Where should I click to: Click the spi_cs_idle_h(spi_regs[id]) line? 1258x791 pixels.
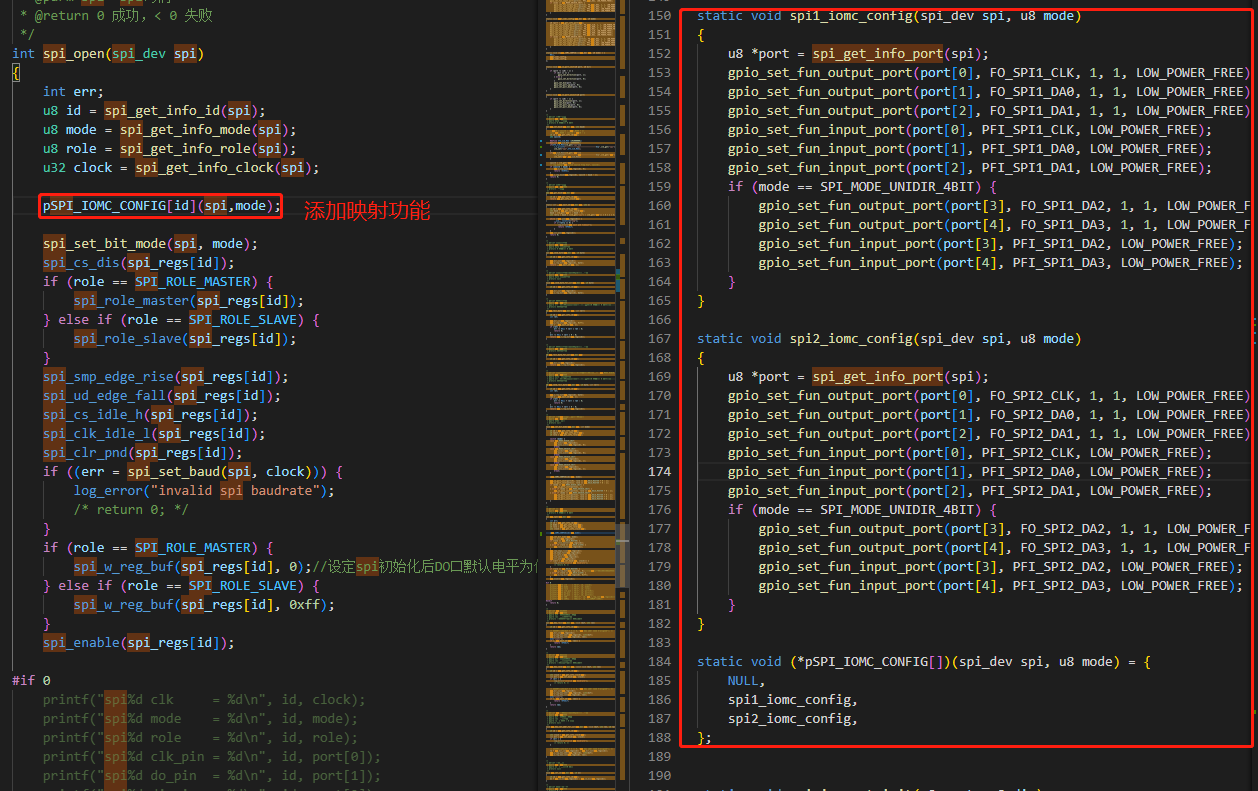(x=150, y=415)
